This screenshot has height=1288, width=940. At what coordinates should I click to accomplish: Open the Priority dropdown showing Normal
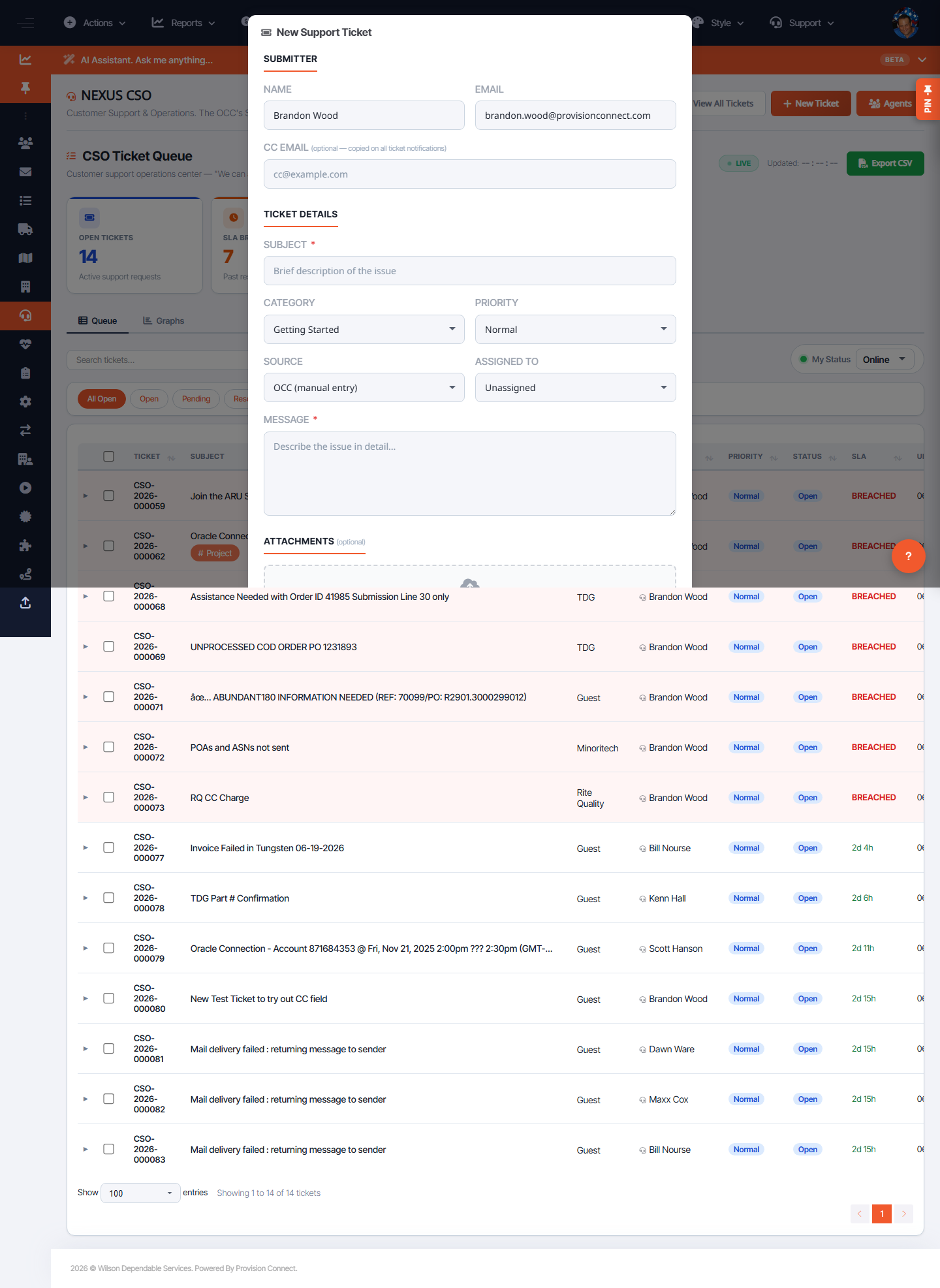pyautogui.click(x=576, y=330)
